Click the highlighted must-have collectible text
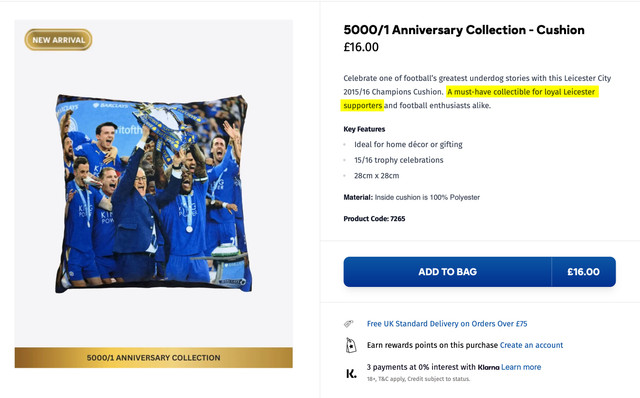This screenshot has width=640, height=398. click(469, 98)
